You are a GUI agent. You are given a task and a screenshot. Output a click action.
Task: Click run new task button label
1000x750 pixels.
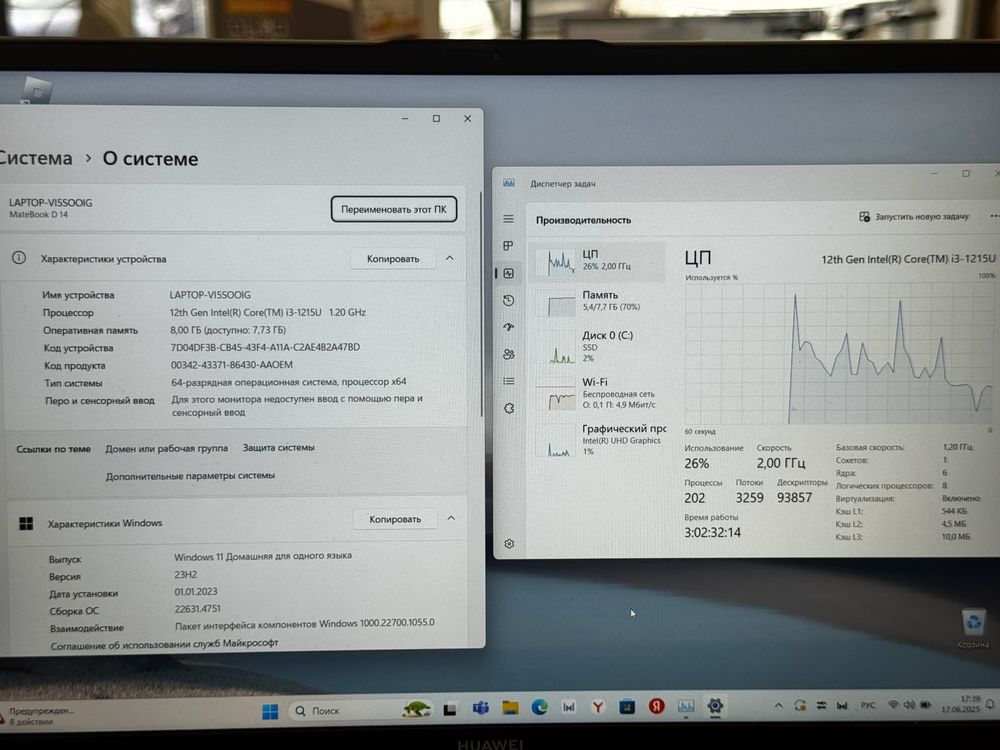point(922,217)
